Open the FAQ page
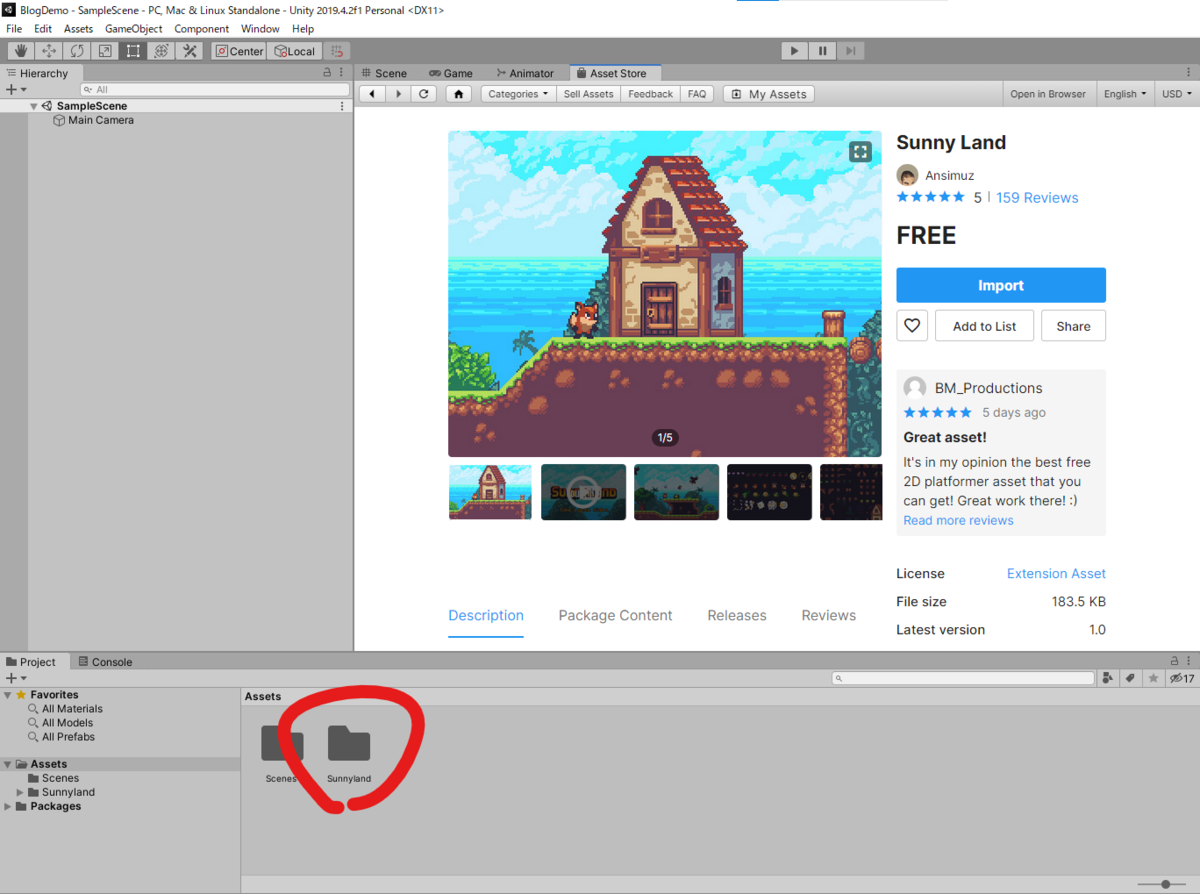This screenshot has height=894, width=1200. tap(697, 94)
